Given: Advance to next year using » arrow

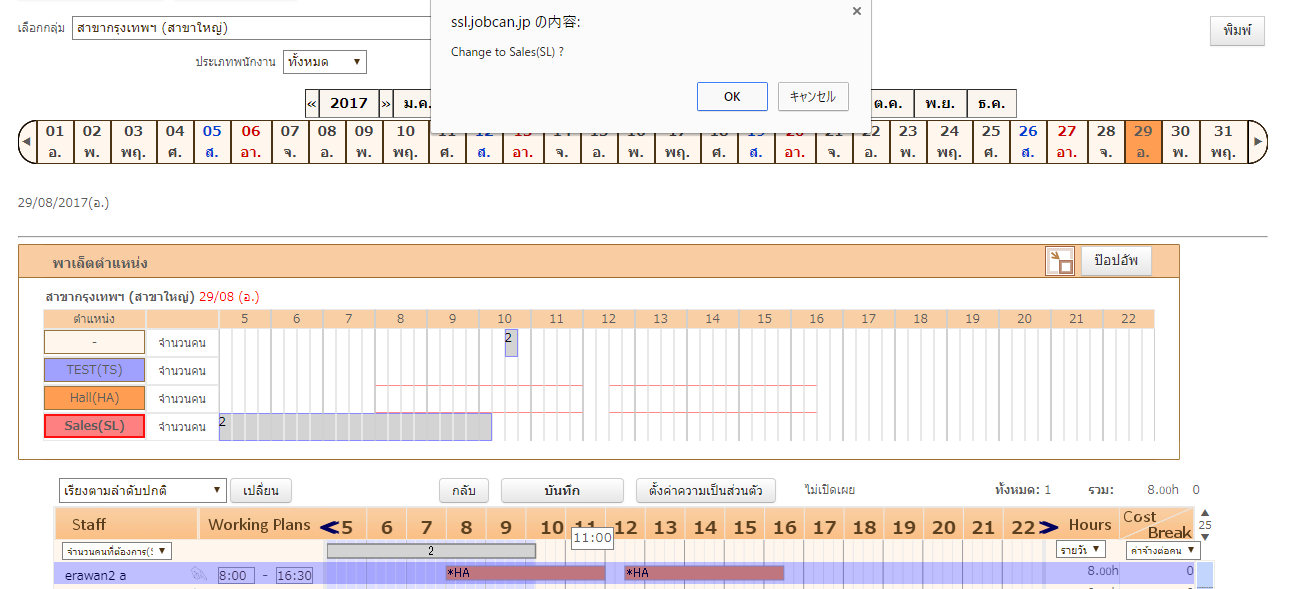Looking at the screenshot, I should 386,104.
